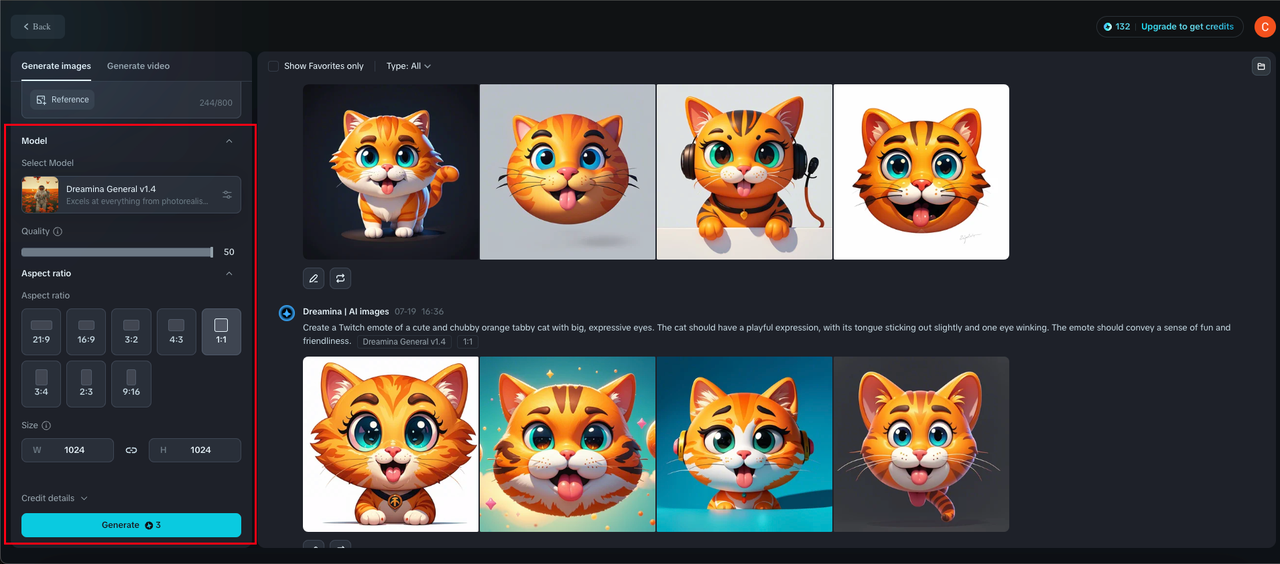
Task: Add a Reference image
Action: click(x=62, y=100)
